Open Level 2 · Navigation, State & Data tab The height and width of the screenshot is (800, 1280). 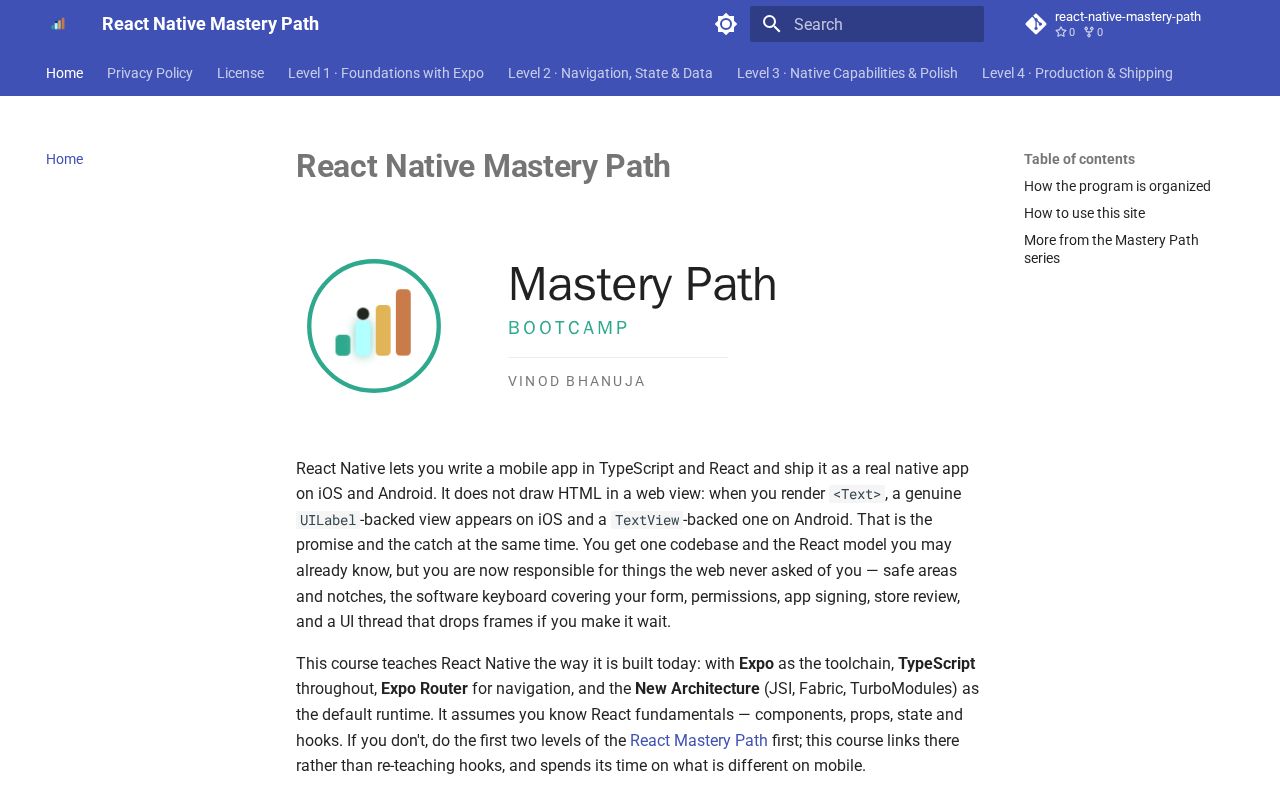click(610, 73)
